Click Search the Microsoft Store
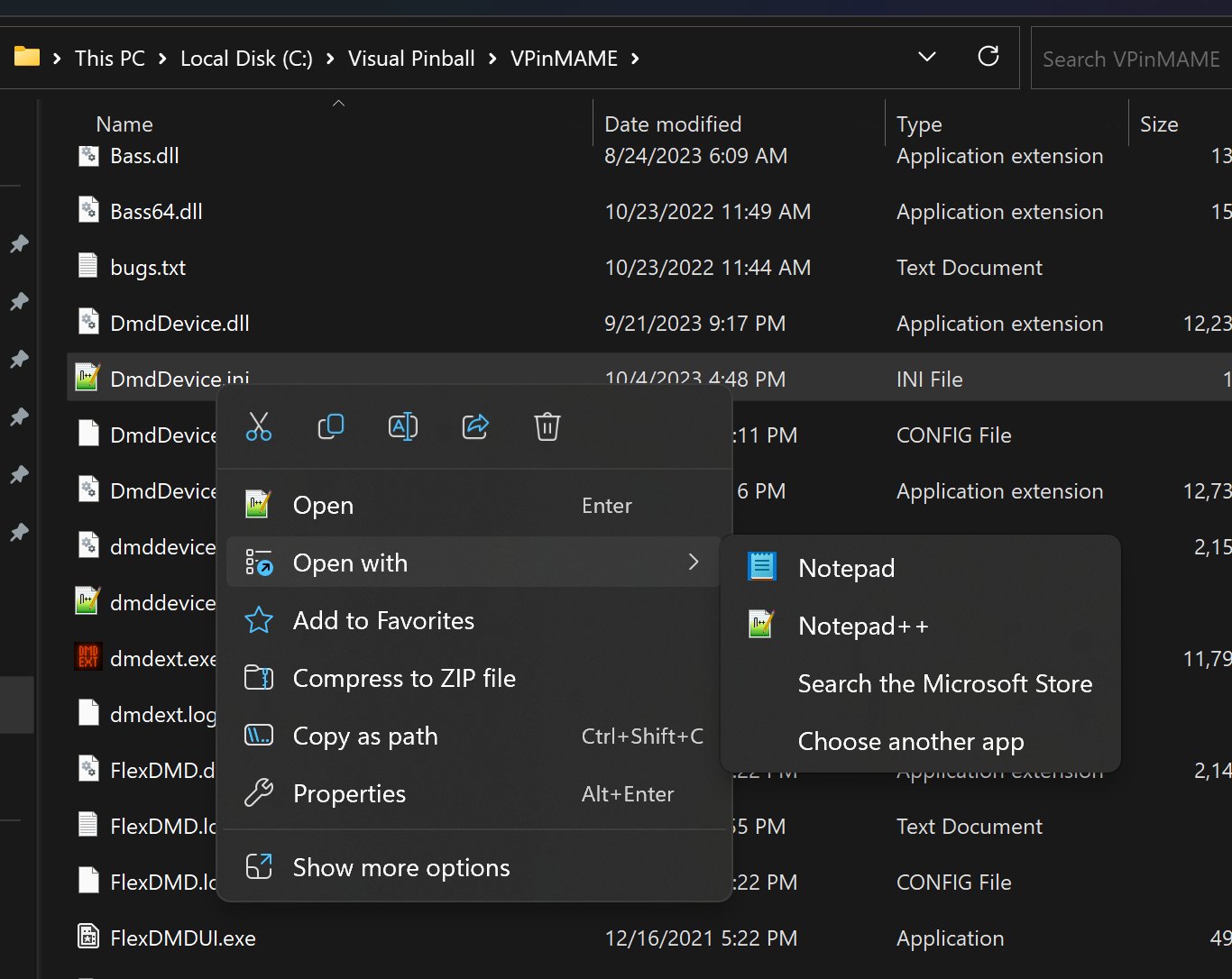Image resolution: width=1232 pixels, height=979 pixels. click(944, 683)
